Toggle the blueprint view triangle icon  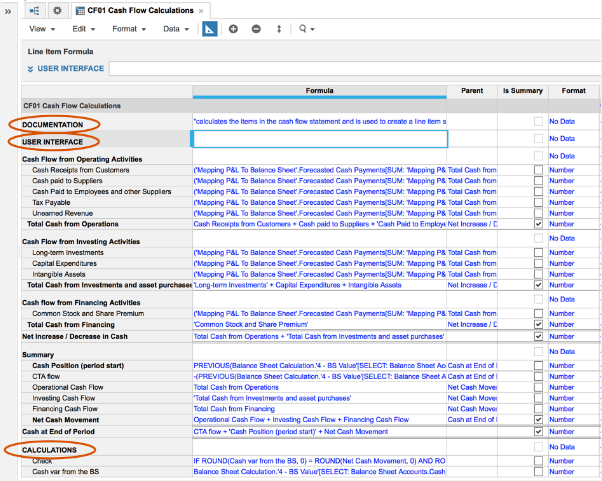coord(210,29)
